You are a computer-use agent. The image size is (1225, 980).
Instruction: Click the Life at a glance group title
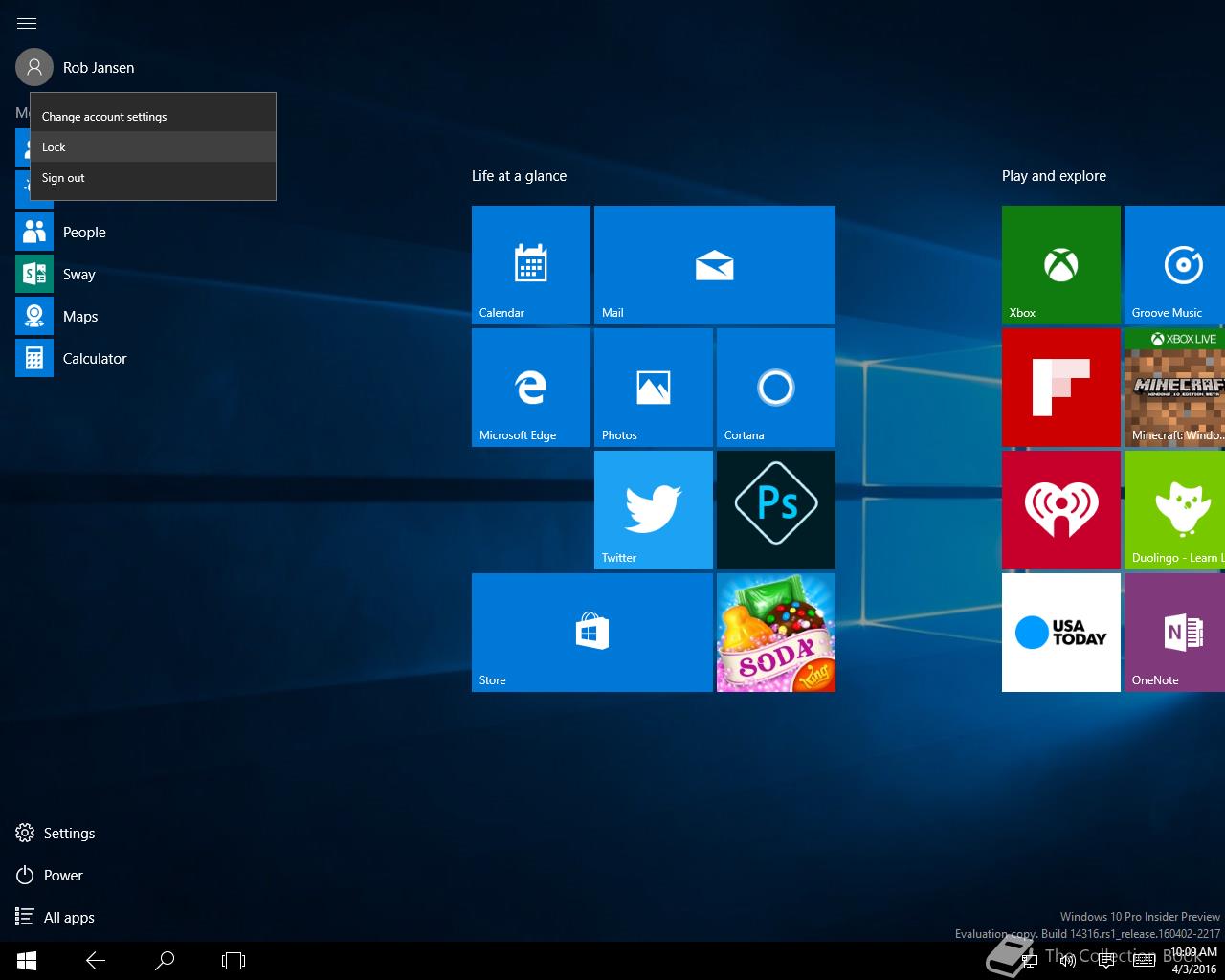coord(519,176)
